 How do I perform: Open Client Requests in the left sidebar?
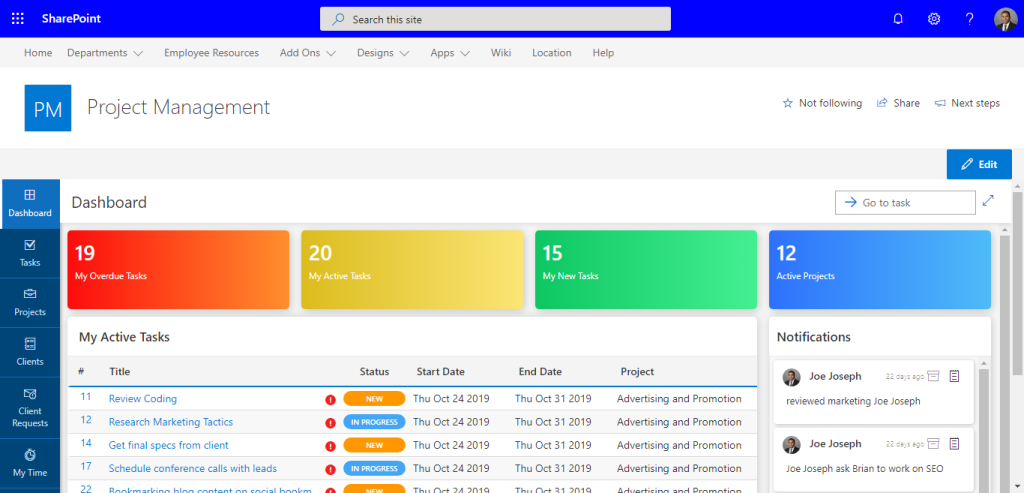(30, 408)
